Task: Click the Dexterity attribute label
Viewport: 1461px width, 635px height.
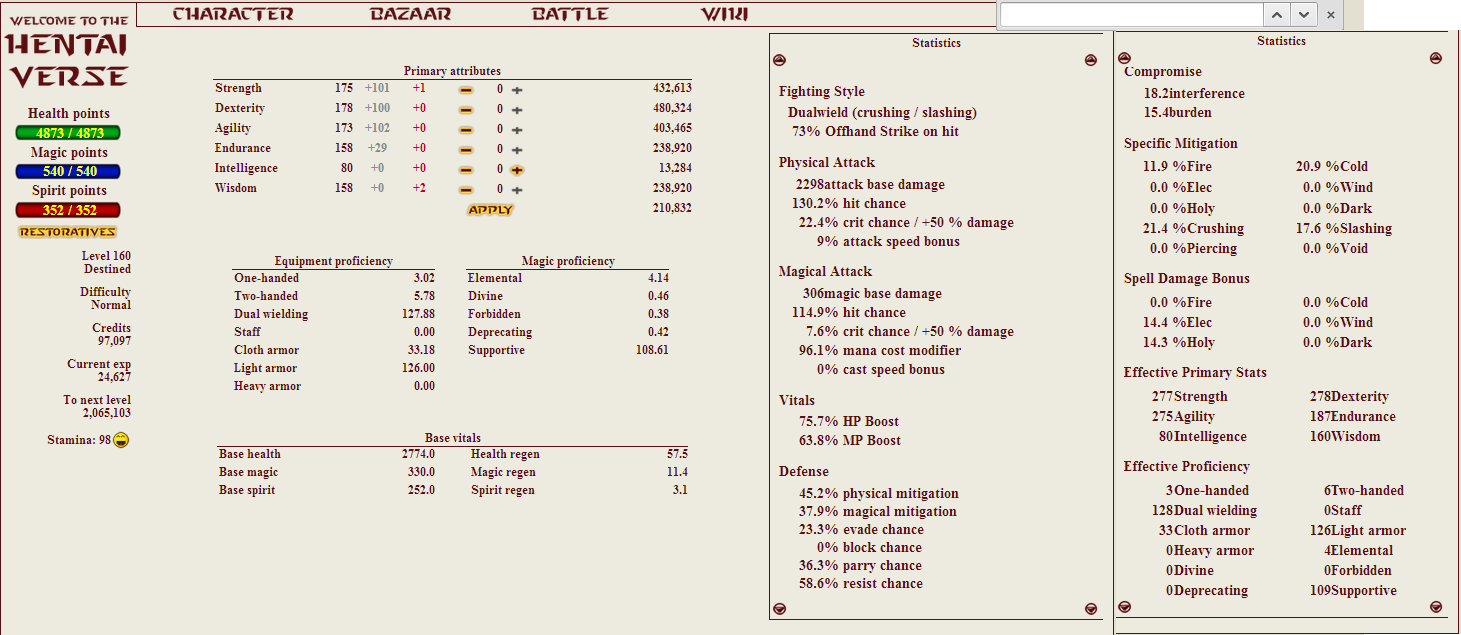Action: (240, 108)
